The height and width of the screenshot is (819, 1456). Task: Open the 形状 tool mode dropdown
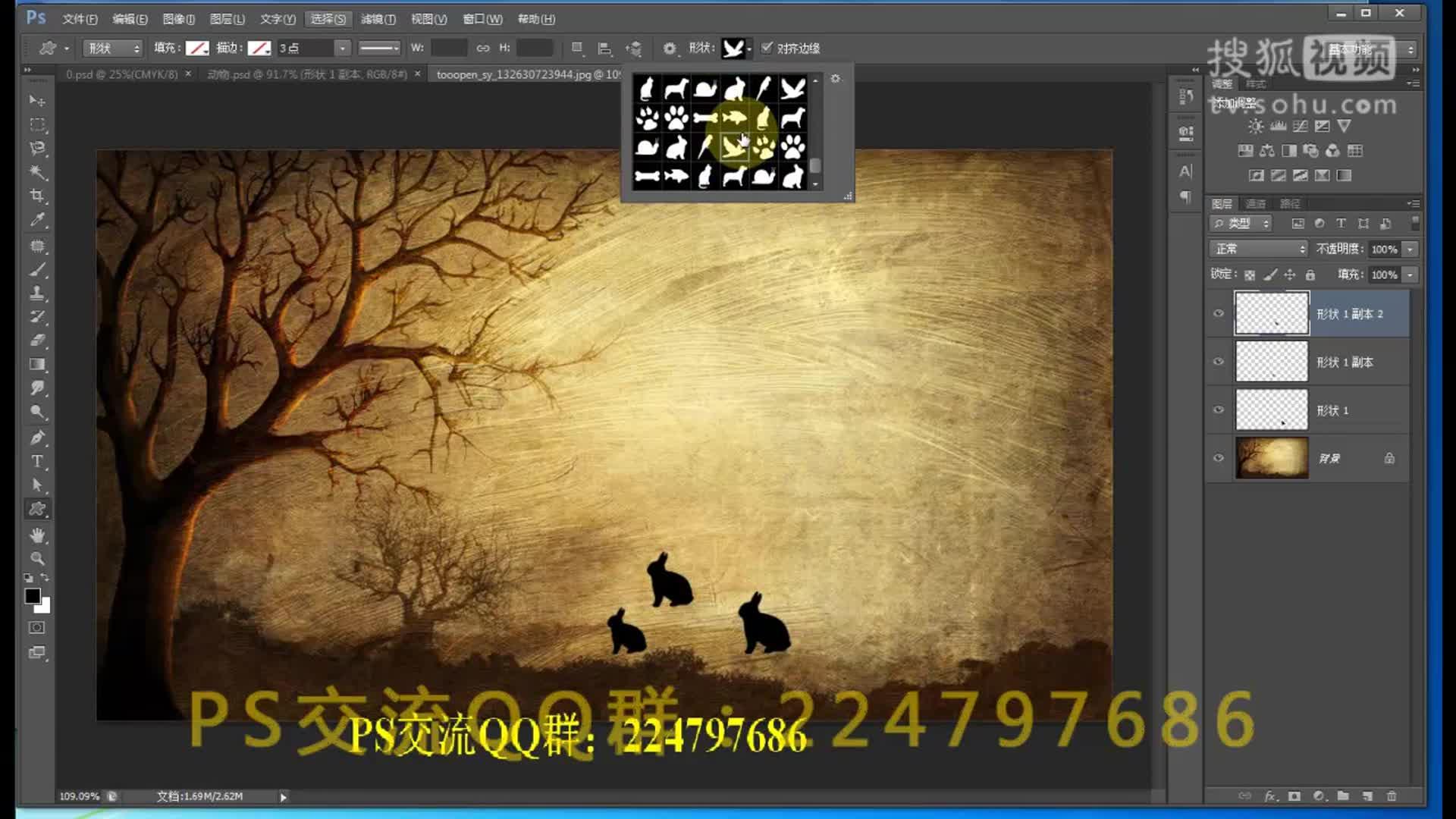point(113,48)
